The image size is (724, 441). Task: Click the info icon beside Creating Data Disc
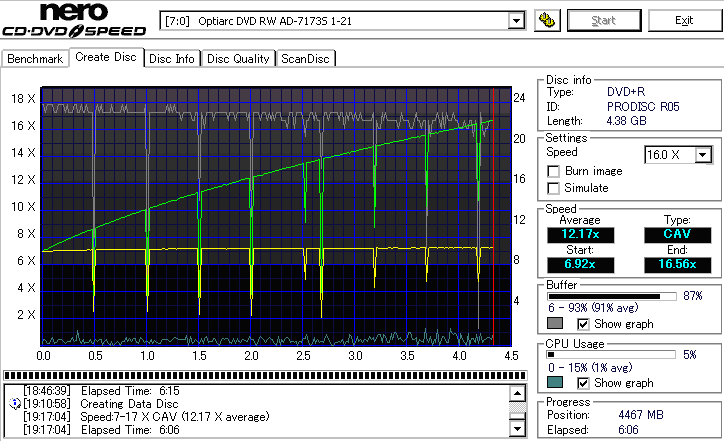(14, 402)
